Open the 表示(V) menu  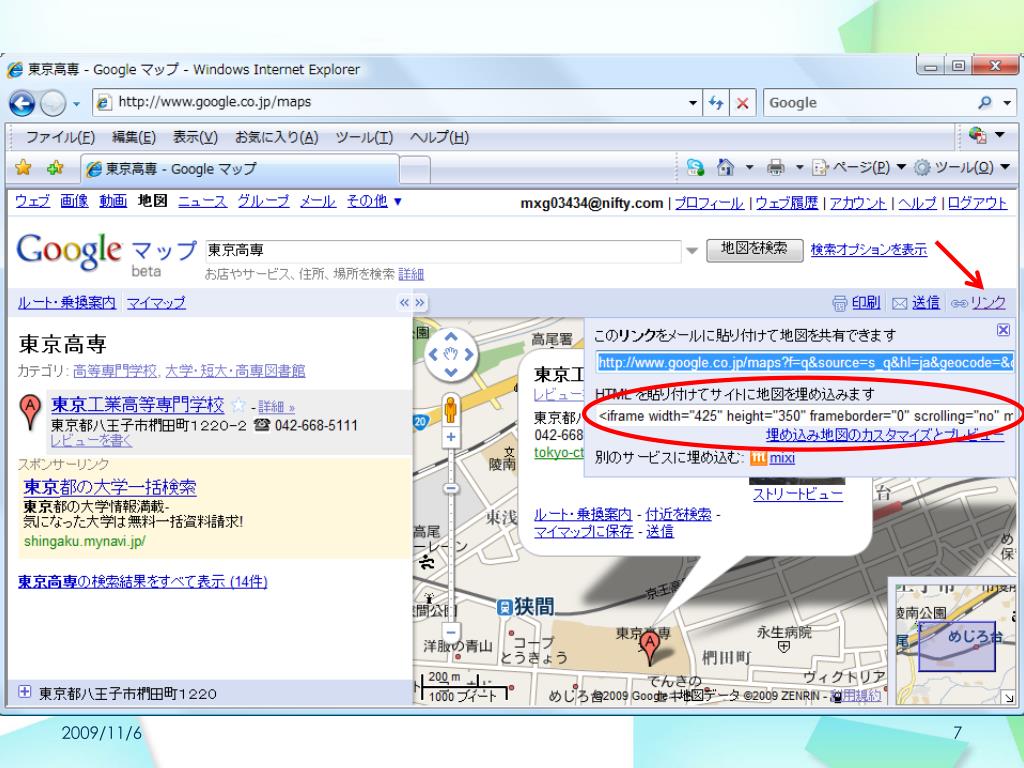(x=195, y=137)
